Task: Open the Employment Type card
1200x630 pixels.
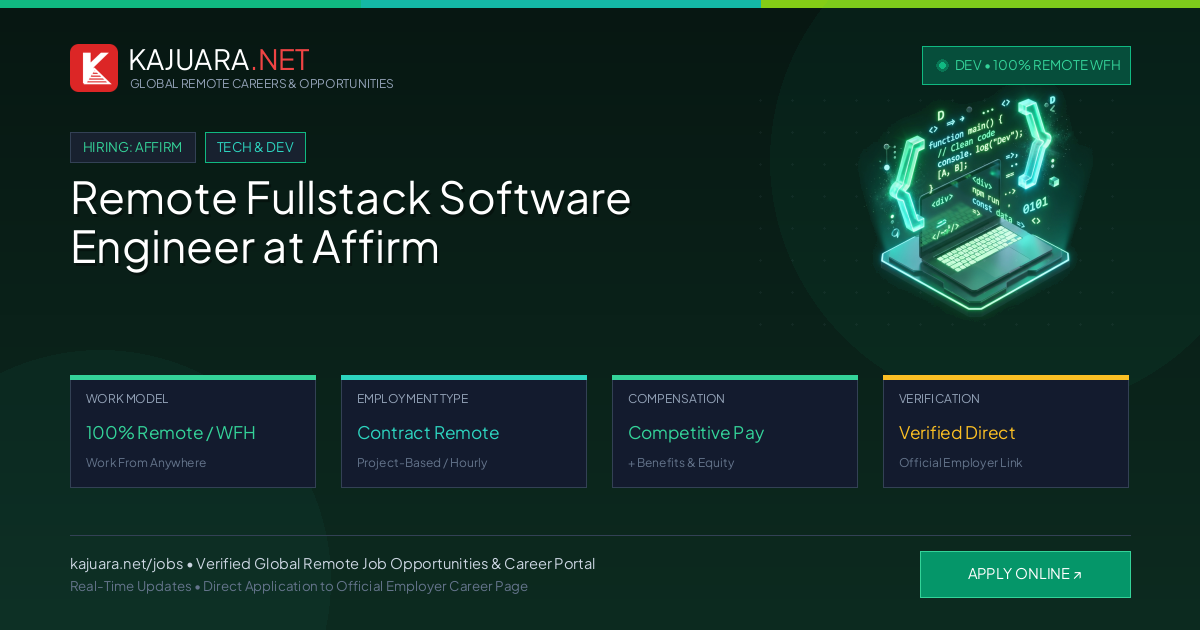Action: tap(464, 431)
